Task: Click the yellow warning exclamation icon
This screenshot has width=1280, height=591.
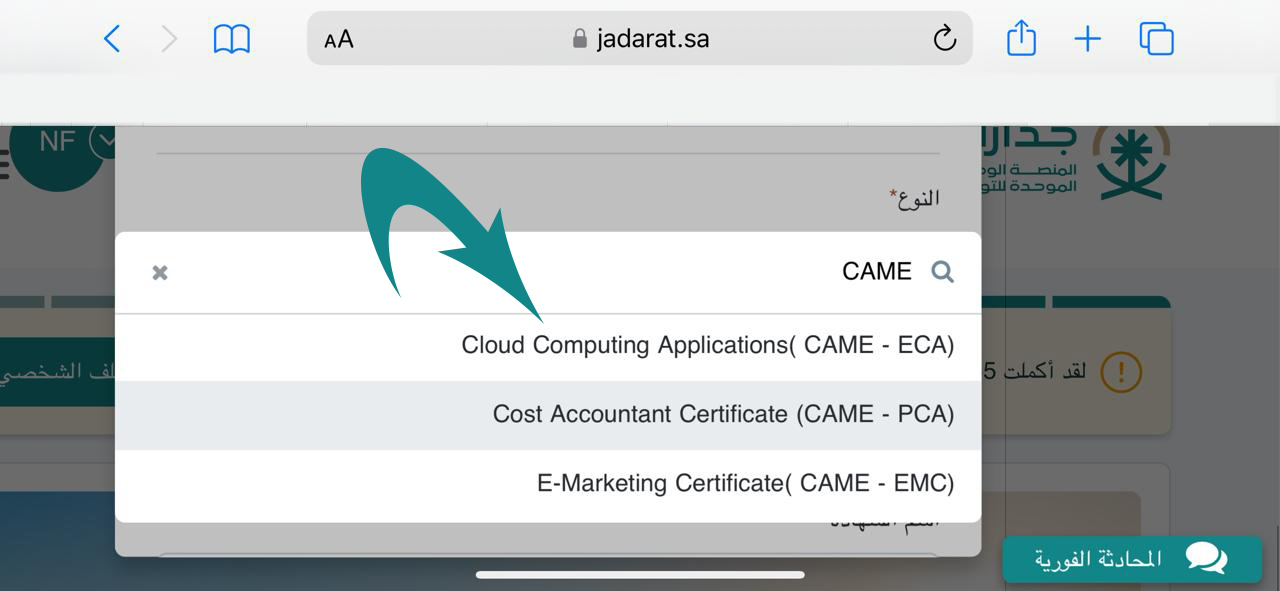Action: pos(1121,372)
